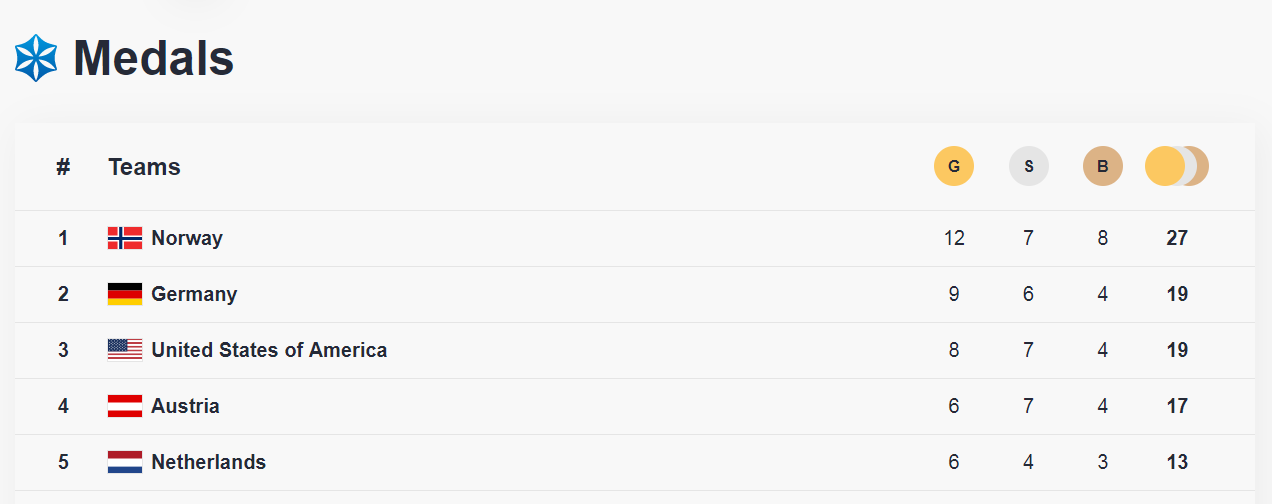Click the combined total medals icon
1272x504 pixels.
[x=1176, y=166]
